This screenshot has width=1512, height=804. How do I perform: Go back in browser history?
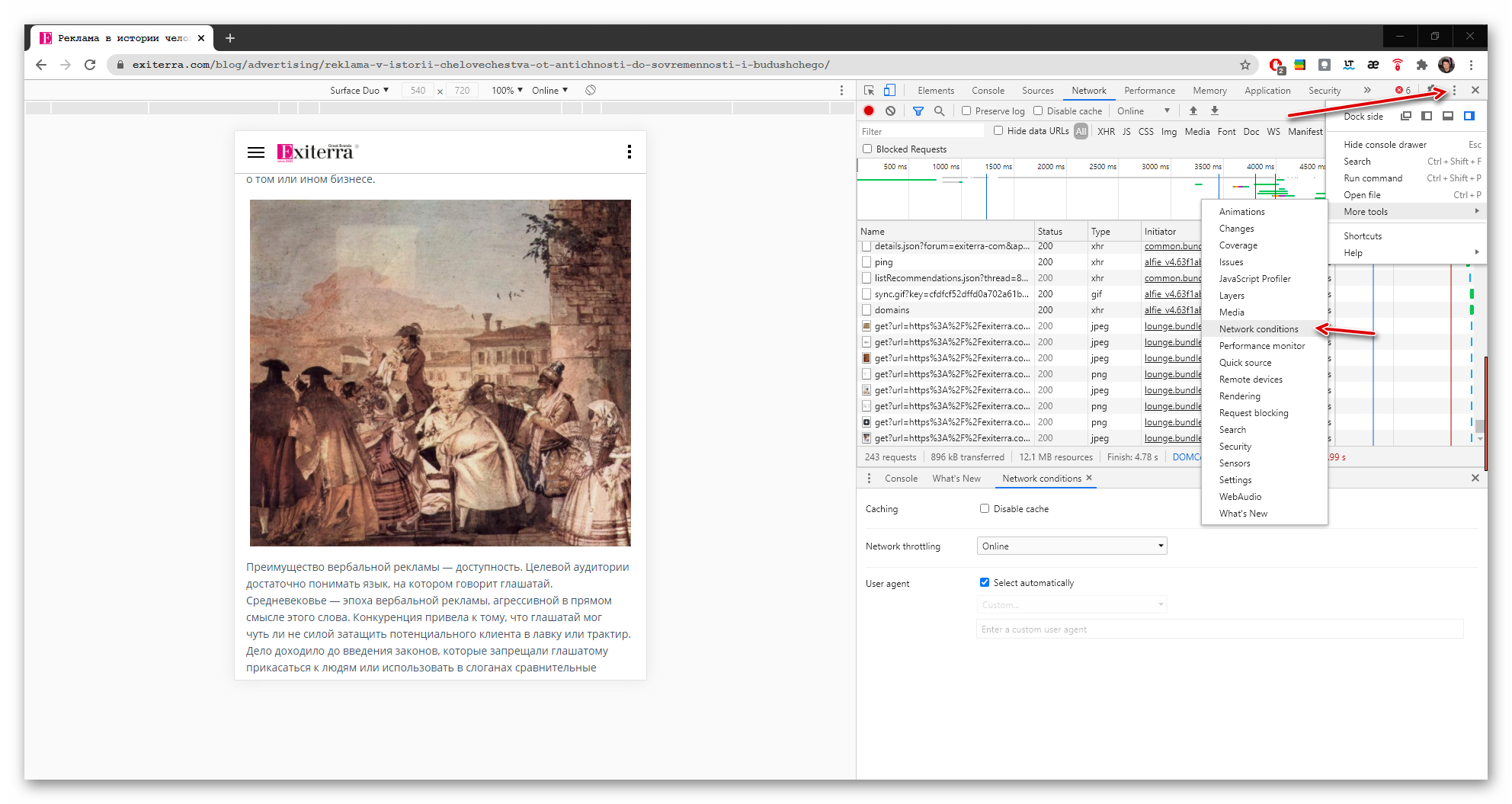pos(41,65)
